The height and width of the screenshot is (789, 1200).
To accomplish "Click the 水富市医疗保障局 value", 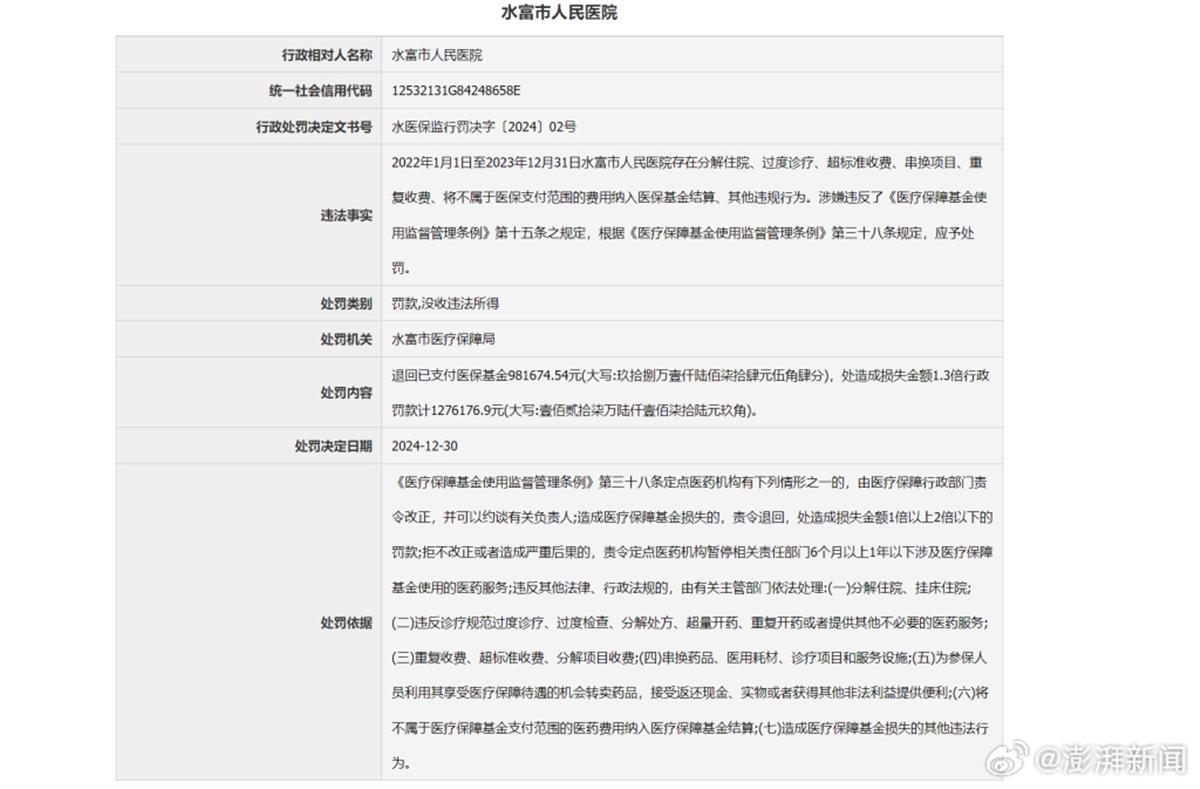I will (x=442, y=339).
